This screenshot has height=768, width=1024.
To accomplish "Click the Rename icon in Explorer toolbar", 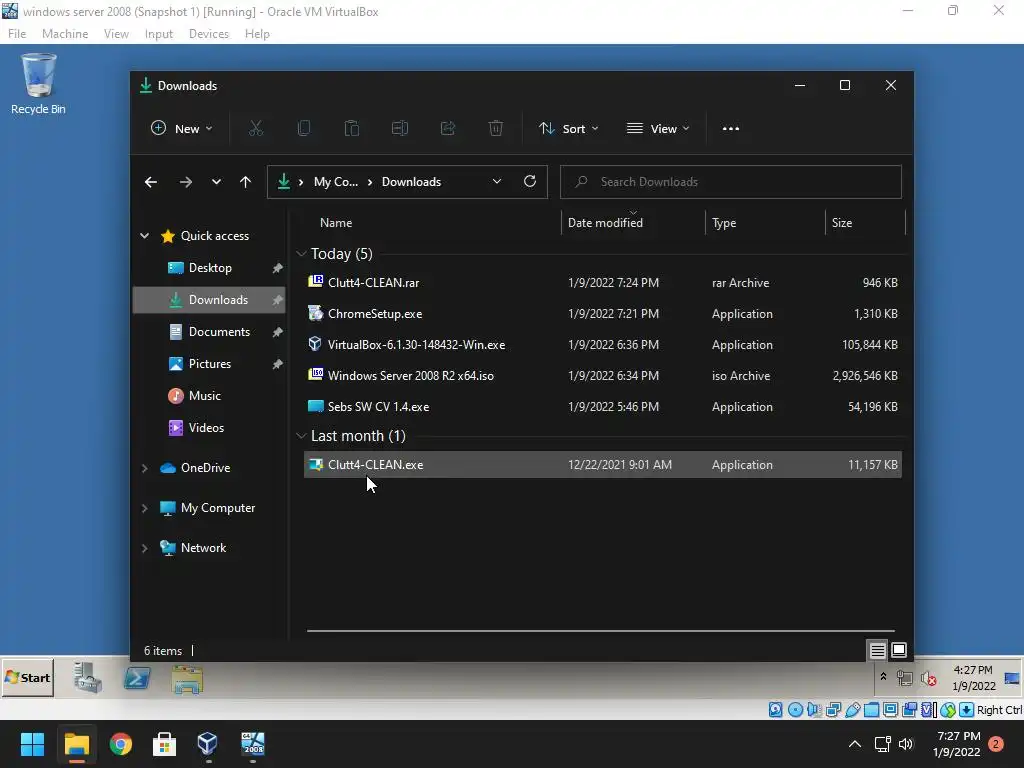I will 400,129.
